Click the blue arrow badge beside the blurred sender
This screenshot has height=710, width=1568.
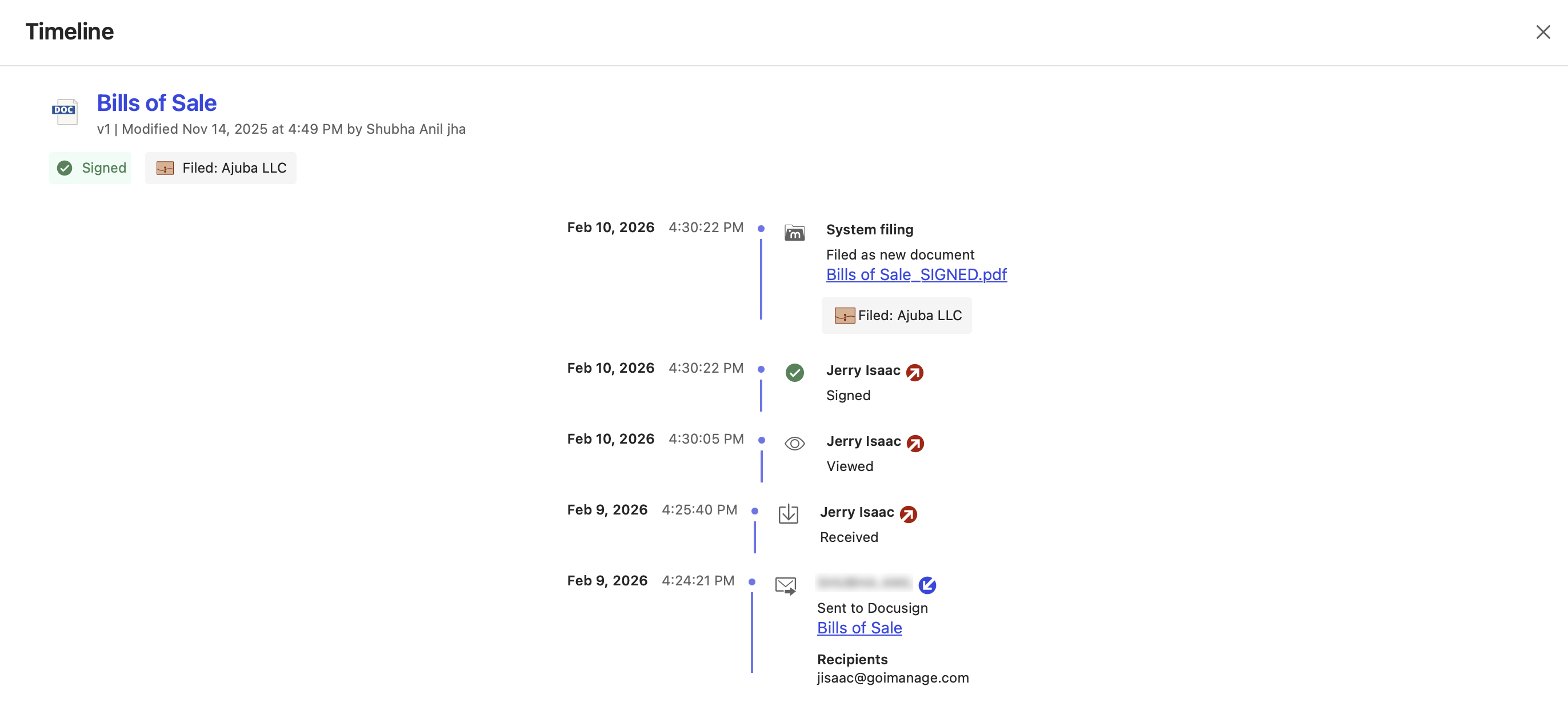tap(927, 585)
